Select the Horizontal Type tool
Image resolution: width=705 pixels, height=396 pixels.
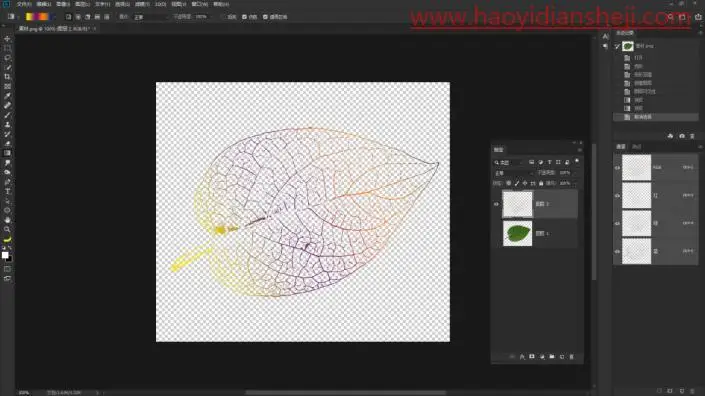(x=7, y=191)
